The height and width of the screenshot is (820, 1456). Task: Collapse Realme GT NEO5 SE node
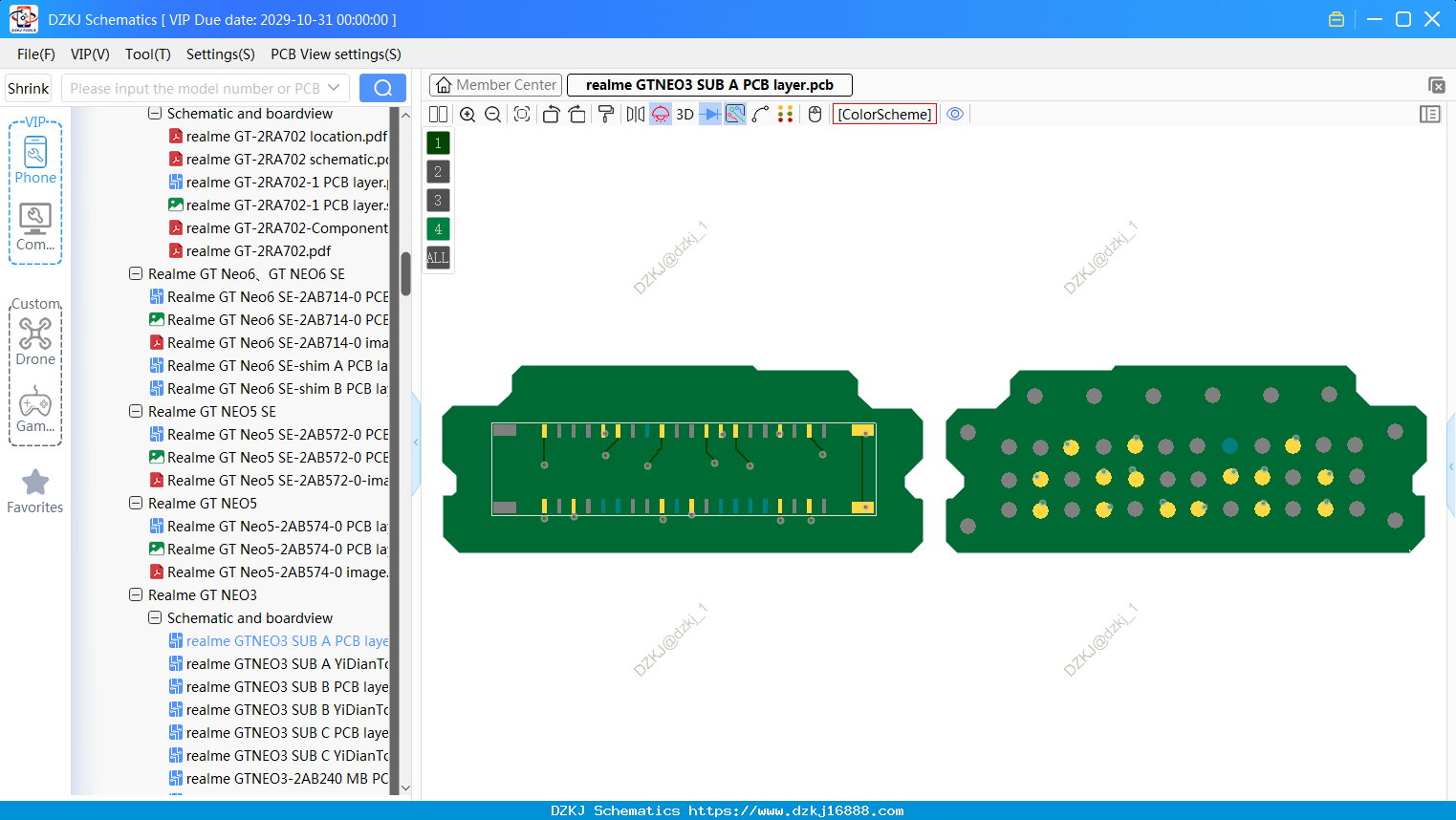[x=136, y=411]
